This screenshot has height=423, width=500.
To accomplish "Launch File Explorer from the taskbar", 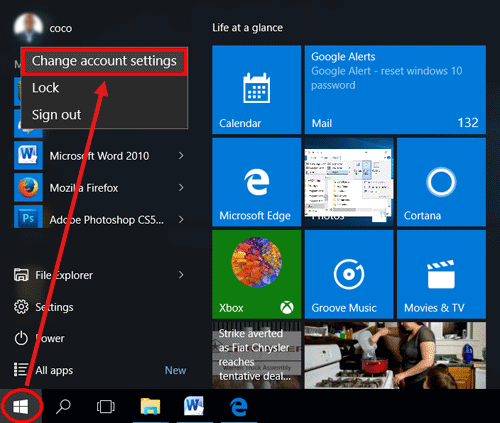I will (x=150, y=406).
